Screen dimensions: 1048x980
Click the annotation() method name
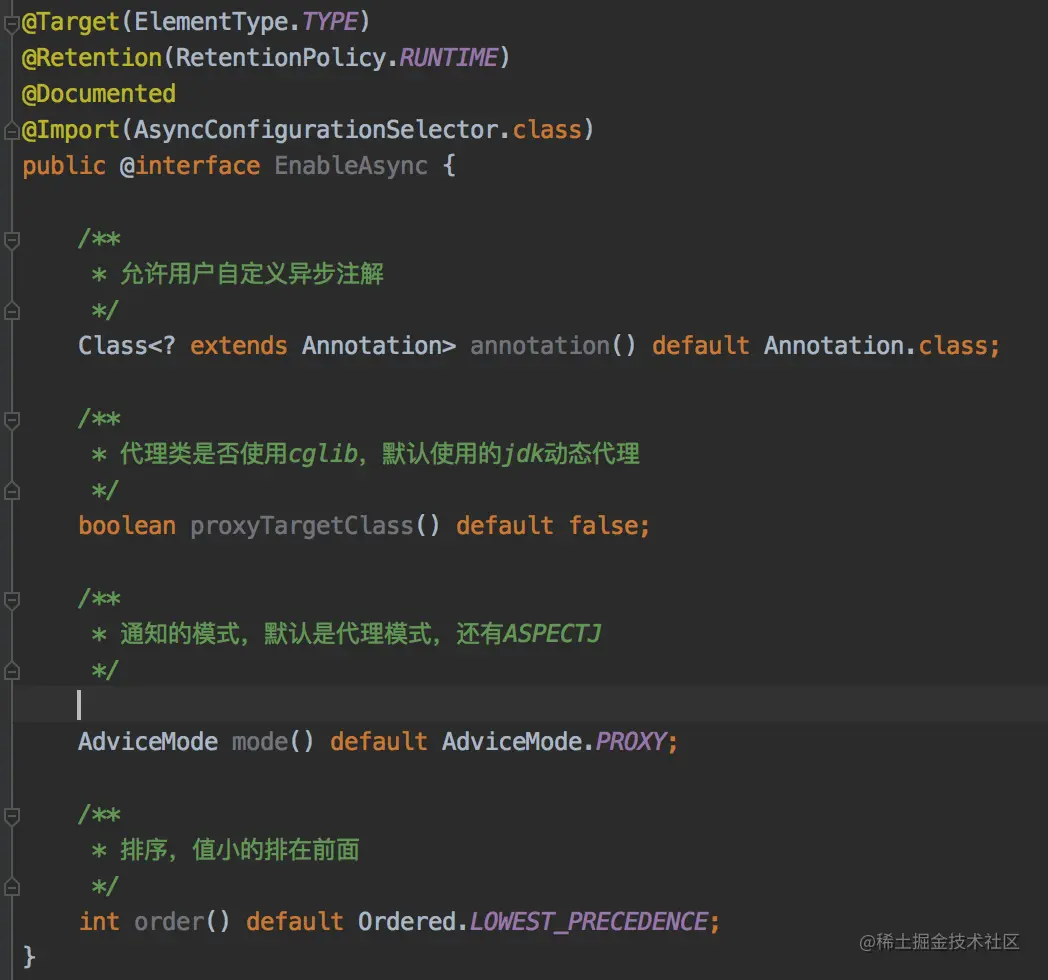[x=540, y=346]
